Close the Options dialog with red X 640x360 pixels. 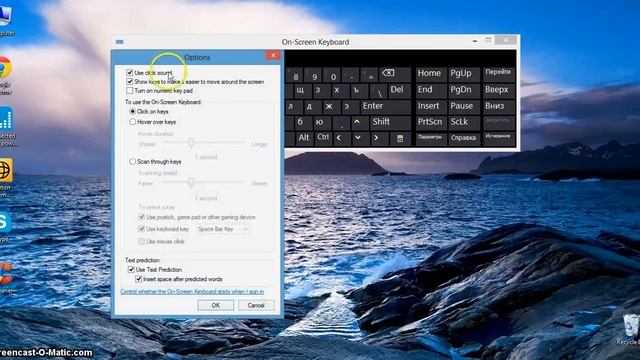click(x=273, y=56)
